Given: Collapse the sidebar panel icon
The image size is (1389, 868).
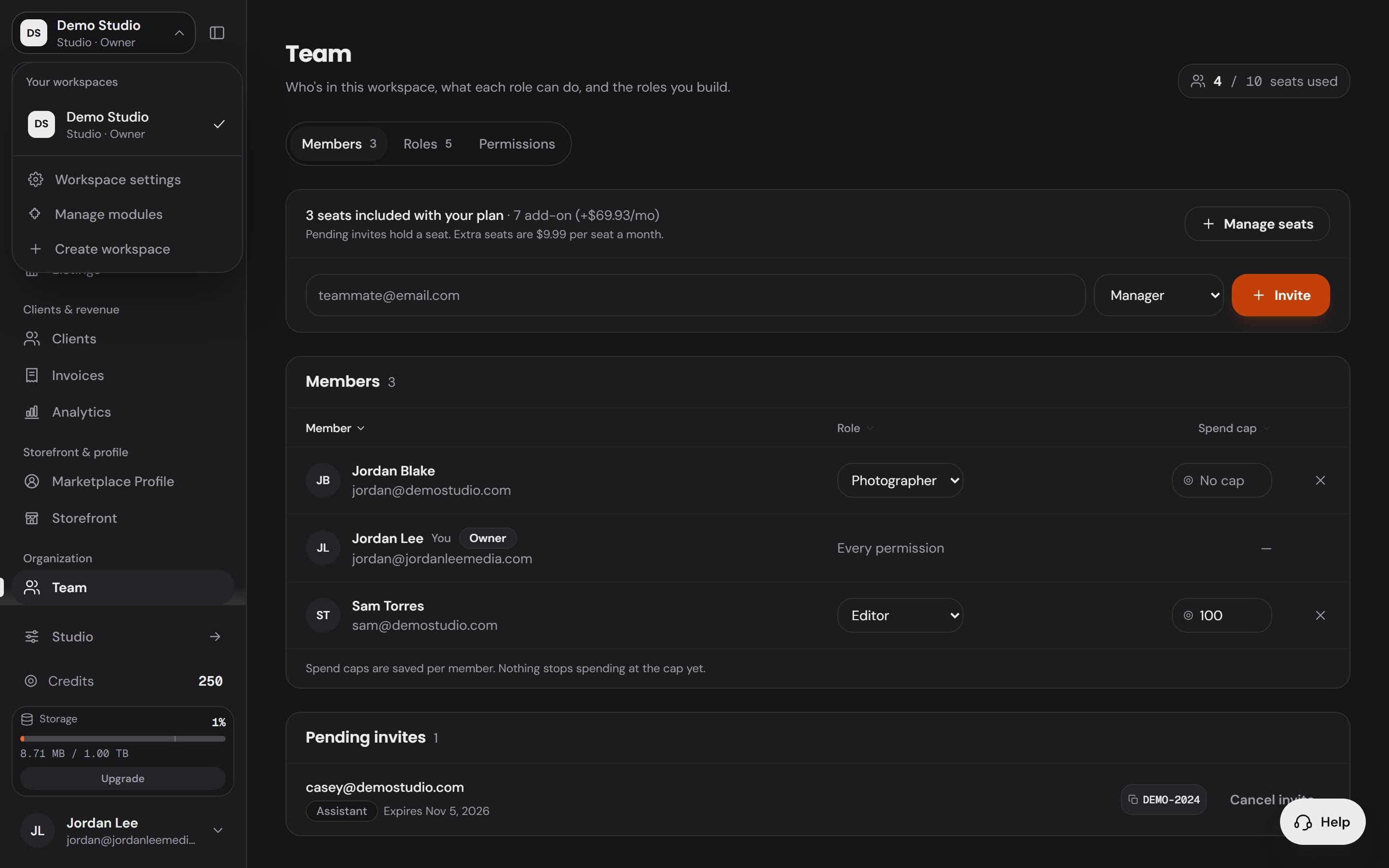Looking at the screenshot, I should coord(217,33).
